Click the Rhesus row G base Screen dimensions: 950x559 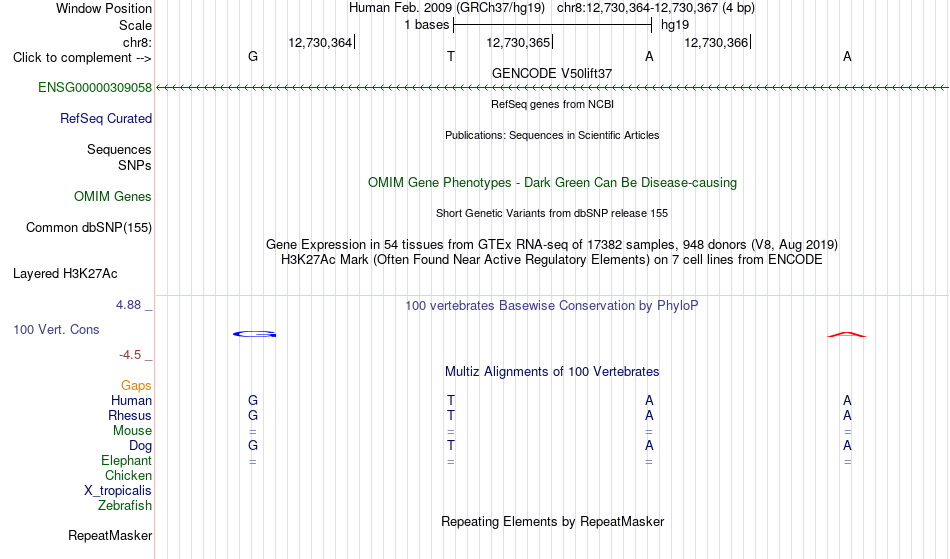tap(253, 415)
